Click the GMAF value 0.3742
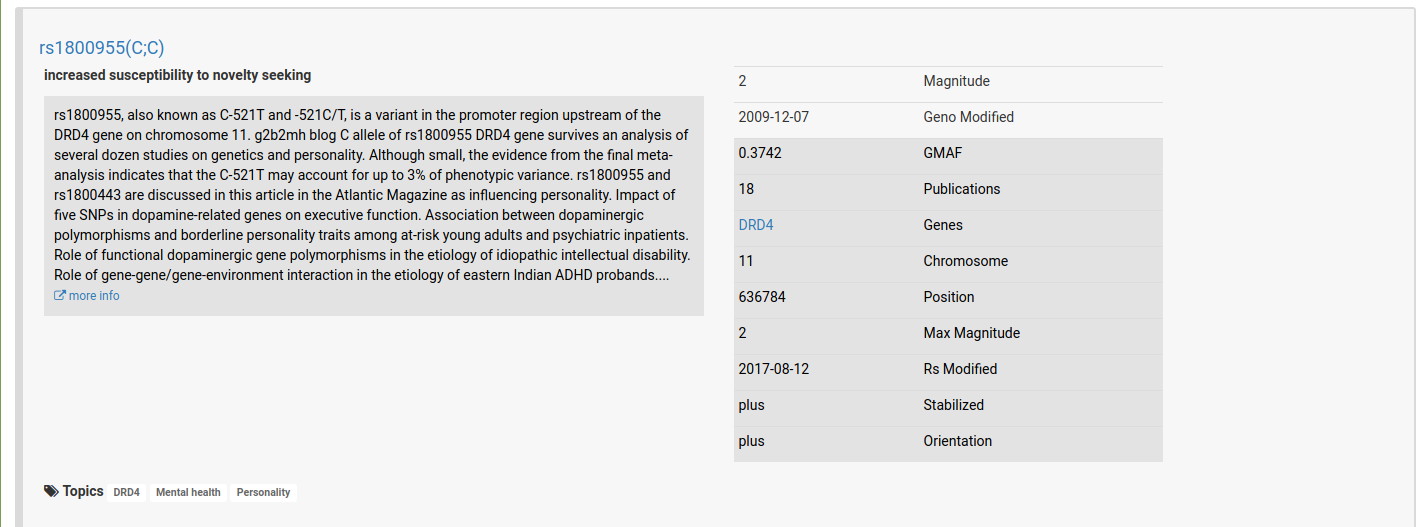 coord(760,153)
